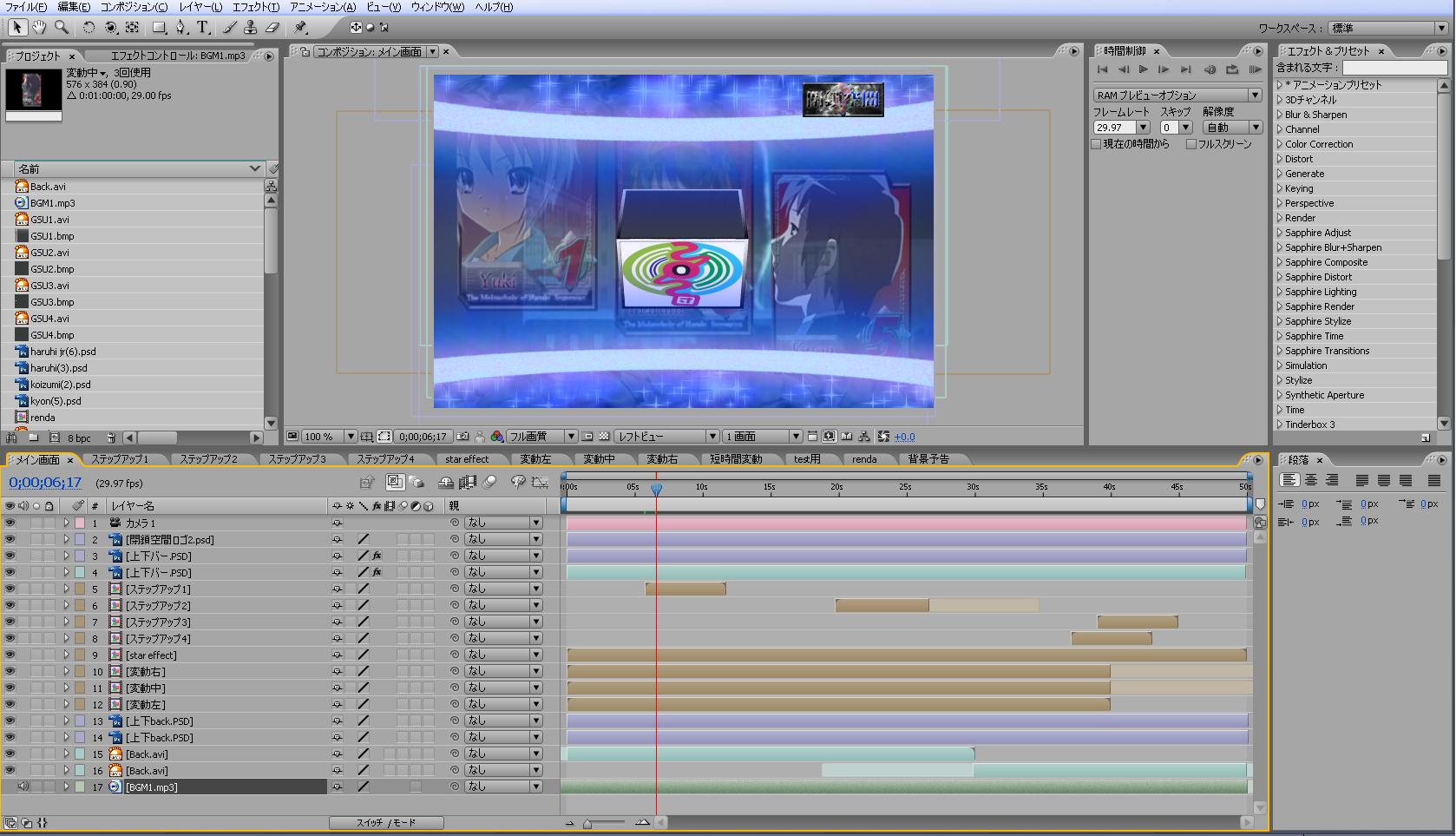Select the Eraser tool
Viewport: 1456px width, 836px height.
point(272,28)
